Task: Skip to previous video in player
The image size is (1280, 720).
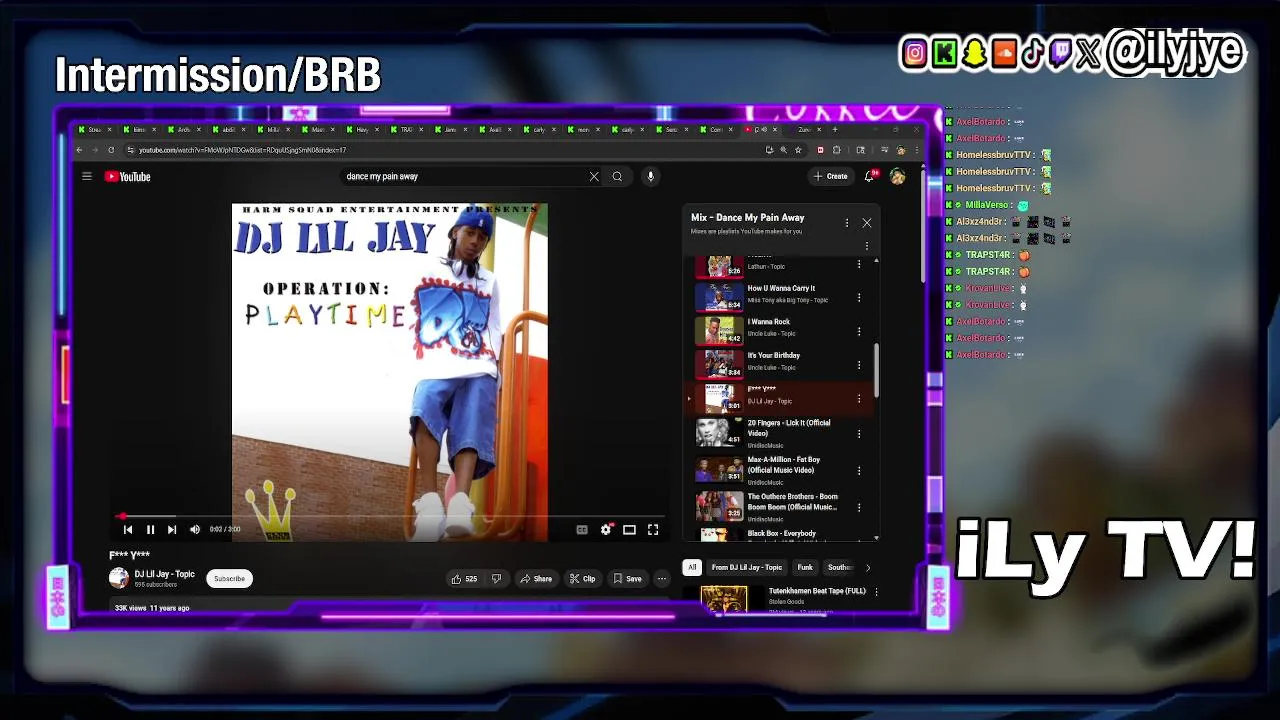Action: tap(128, 530)
